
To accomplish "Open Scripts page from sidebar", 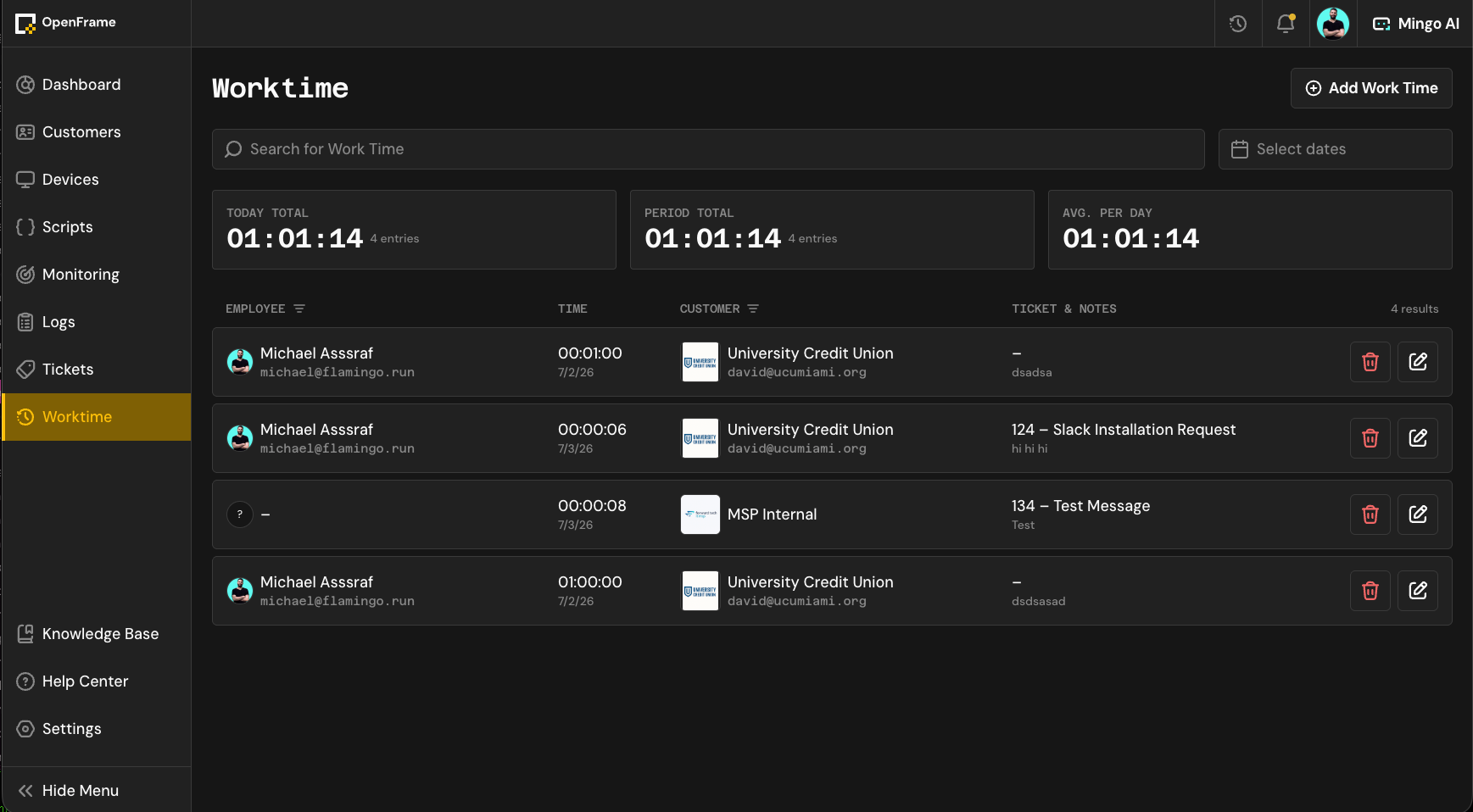I will pyautogui.click(x=96, y=227).
